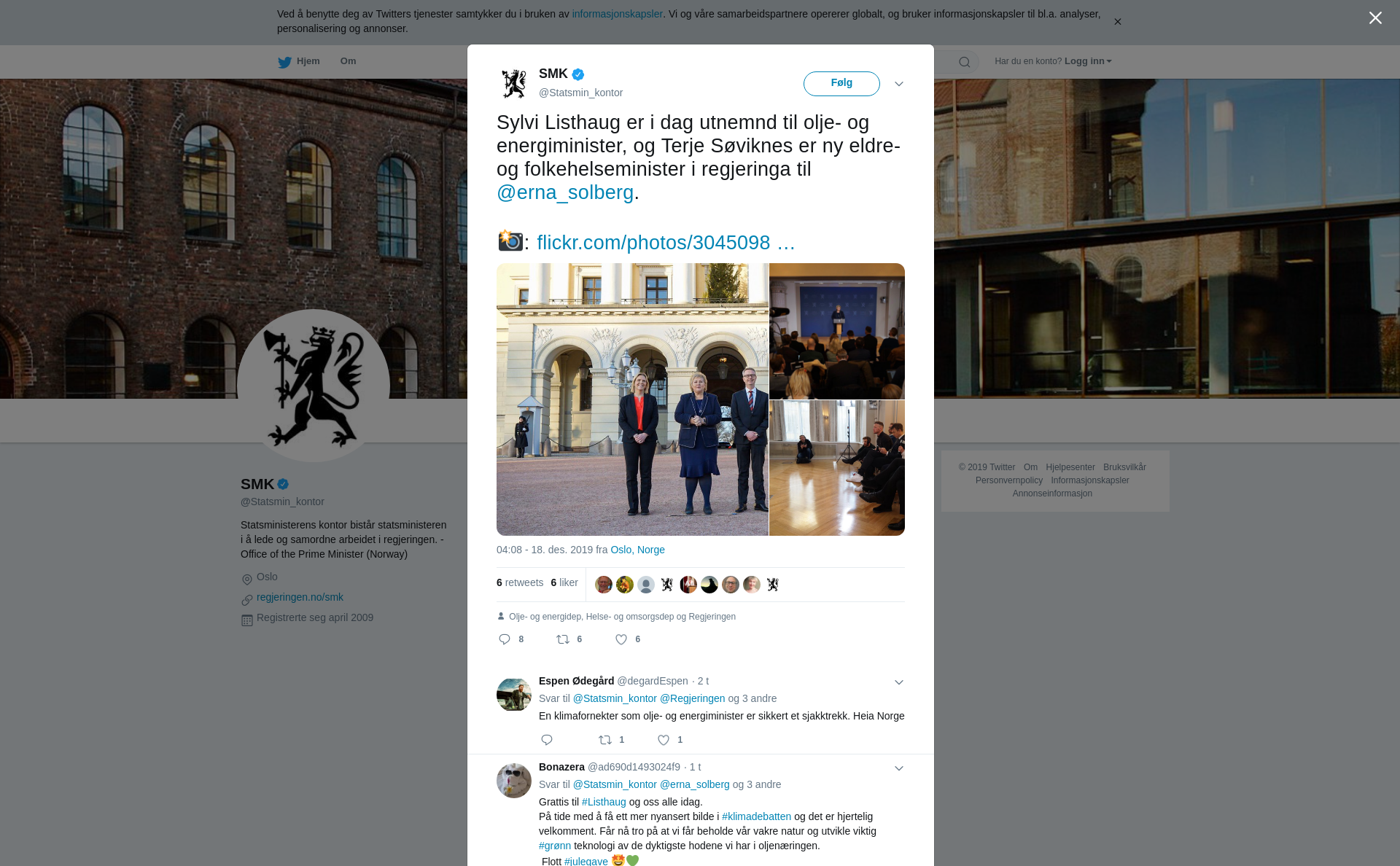Click the reply icon under SMK tweet
This screenshot has height=866, width=1400.
505,639
